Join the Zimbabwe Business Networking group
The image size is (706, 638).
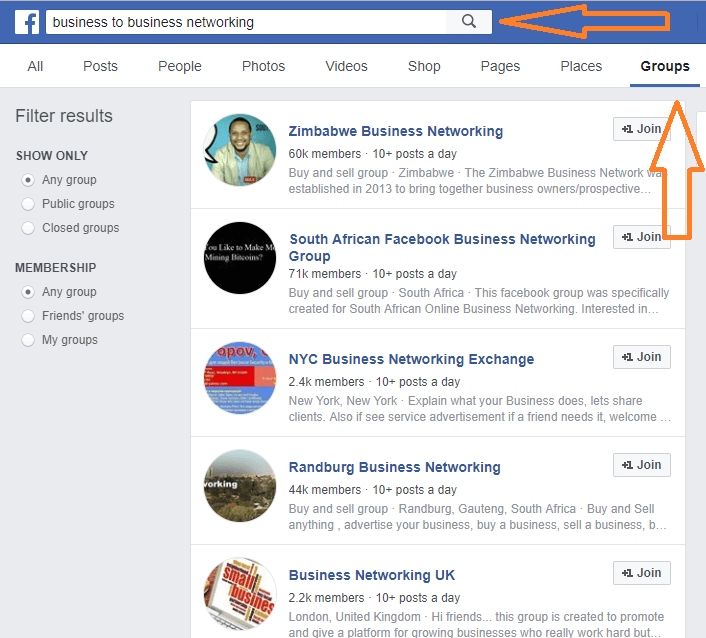pos(641,129)
